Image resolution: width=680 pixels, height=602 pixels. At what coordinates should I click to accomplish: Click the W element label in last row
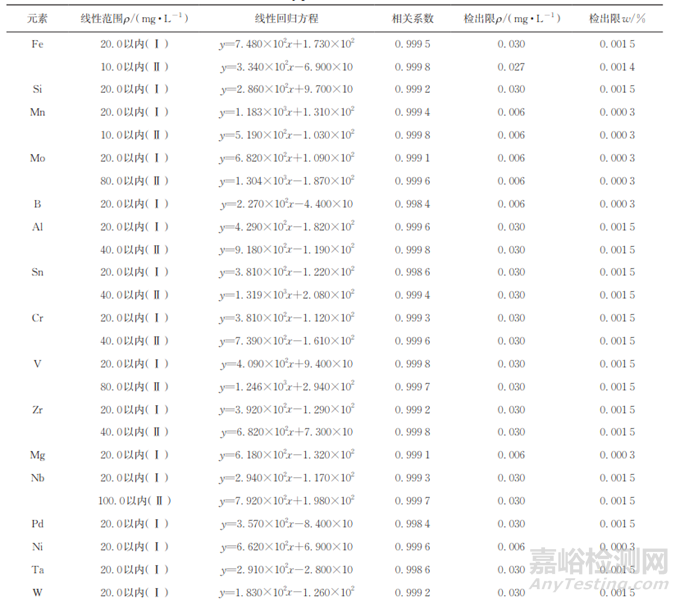(x=37, y=592)
